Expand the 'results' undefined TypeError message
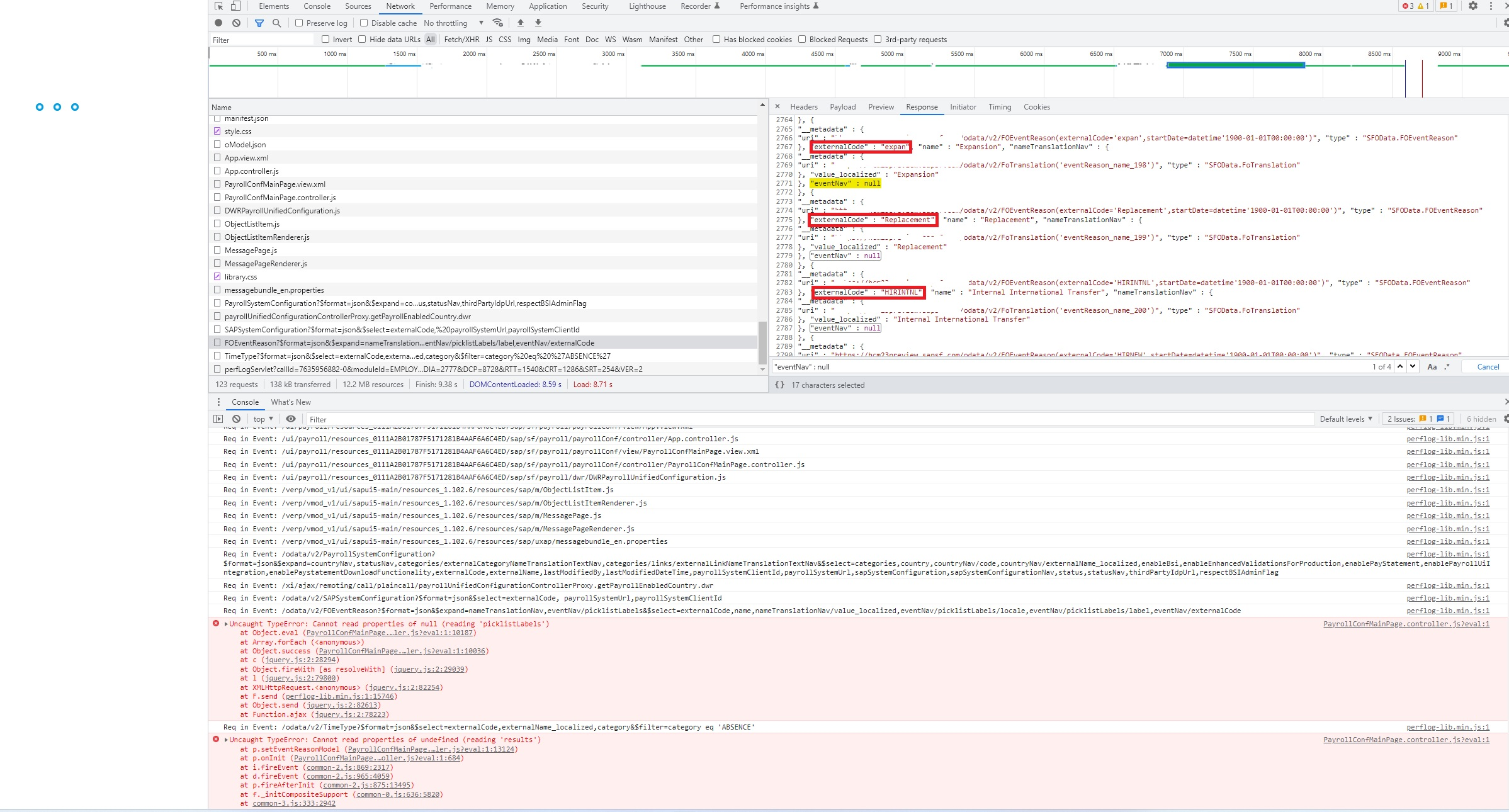This screenshot has width=1509, height=812. point(226,740)
